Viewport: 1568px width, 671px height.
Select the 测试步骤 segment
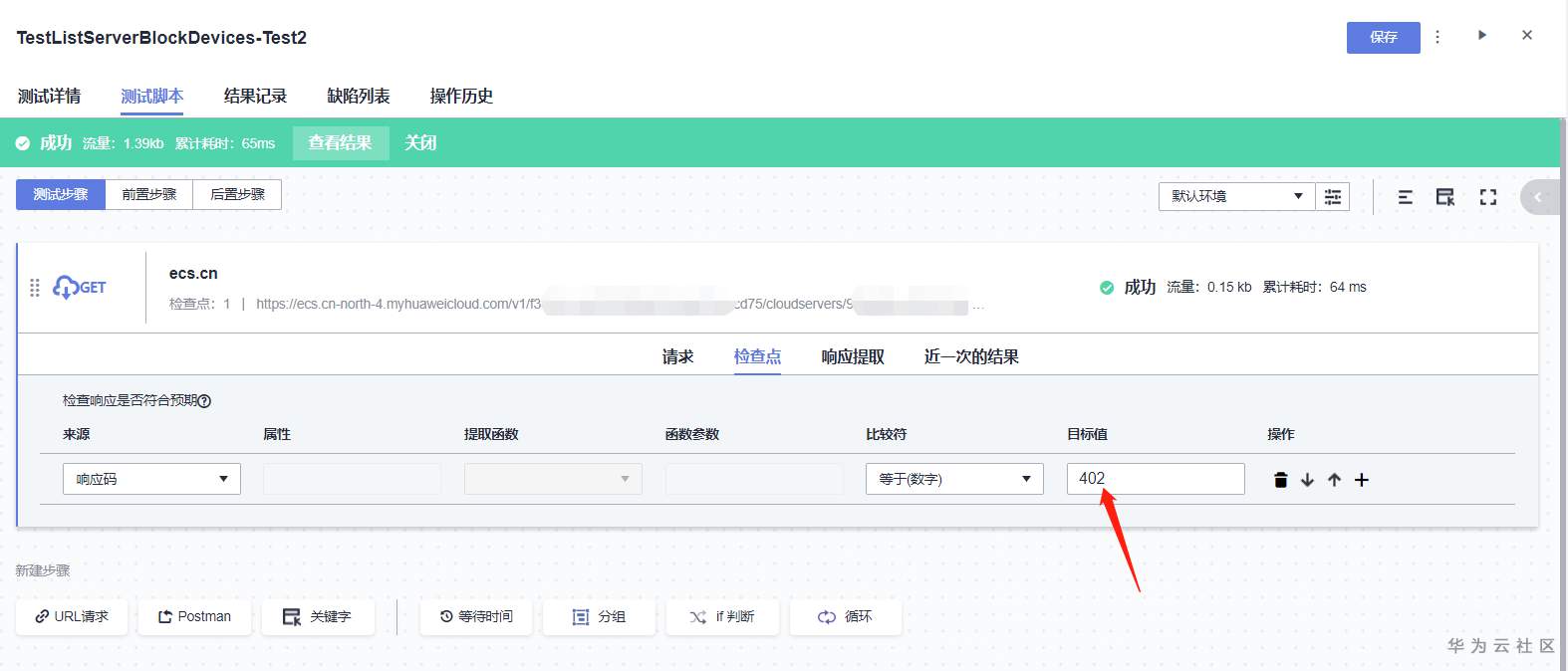pos(61,194)
